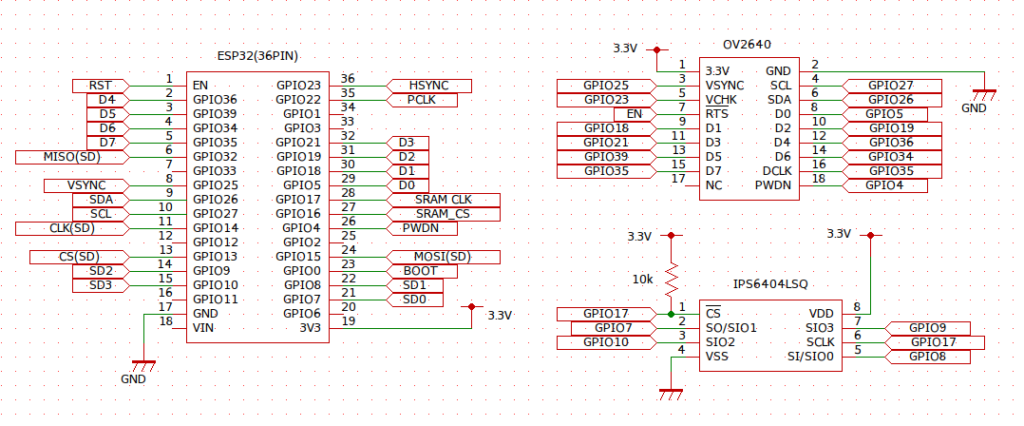
Task: Click the GPIO26 label on OV2640 SDA
Action: [x=892, y=100]
